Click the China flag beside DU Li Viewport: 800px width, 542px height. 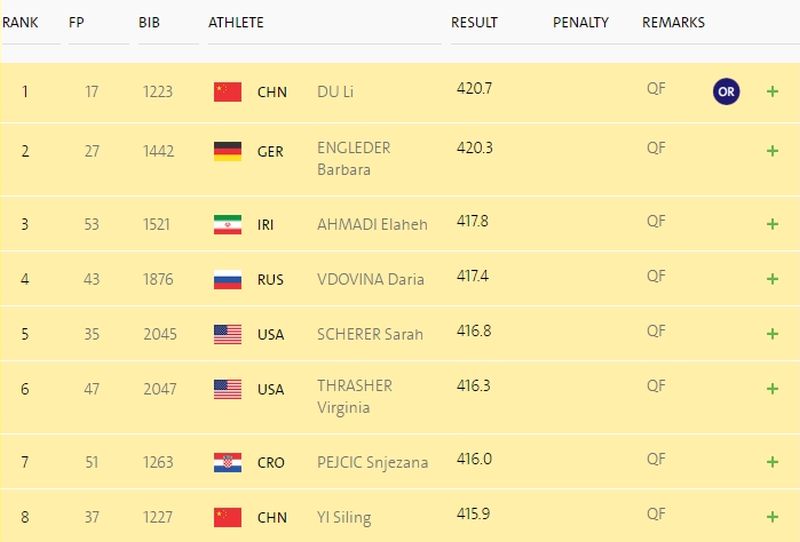228,92
